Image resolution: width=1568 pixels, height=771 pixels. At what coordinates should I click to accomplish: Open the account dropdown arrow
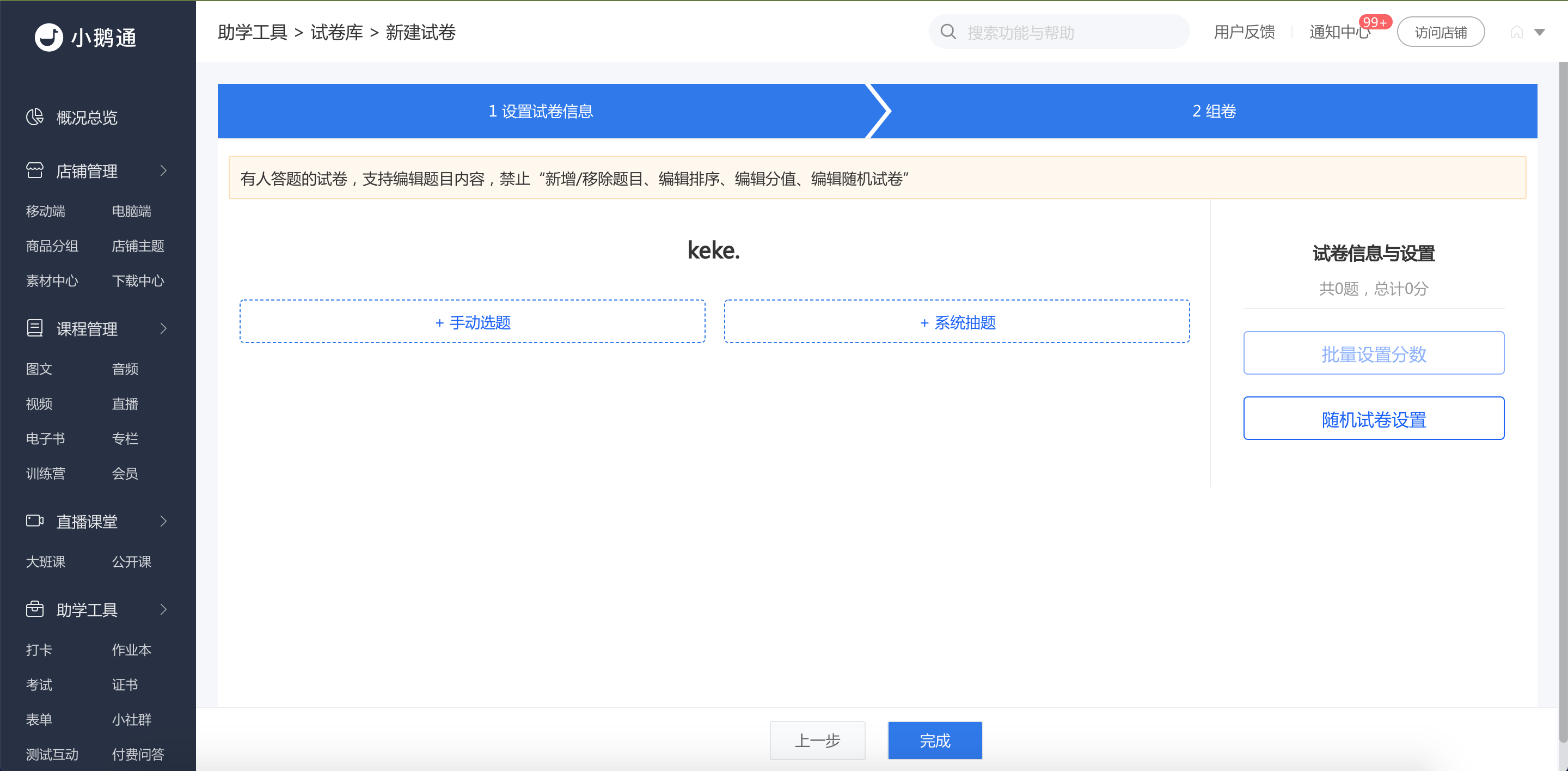point(1539,32)
